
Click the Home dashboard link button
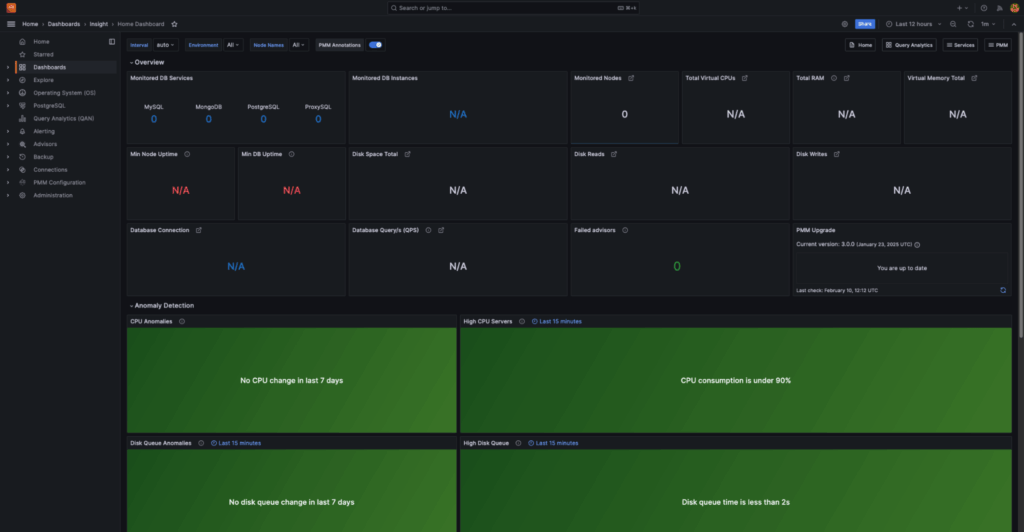pyautogui.click(x=860, y=45)
